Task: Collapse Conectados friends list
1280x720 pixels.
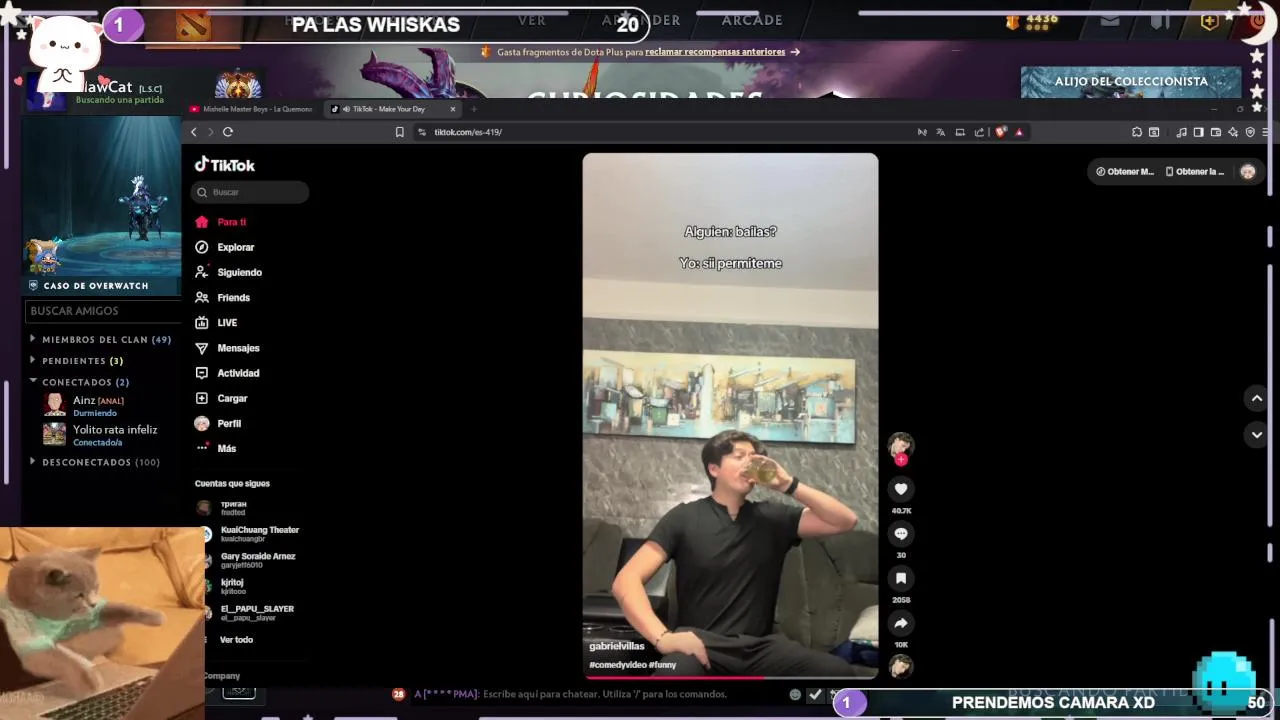Action: 81,382
